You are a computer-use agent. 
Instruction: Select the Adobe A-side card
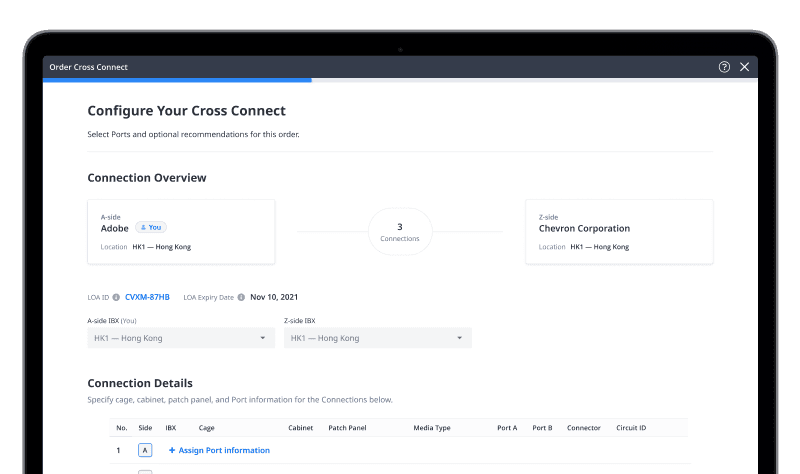point(181,232)
